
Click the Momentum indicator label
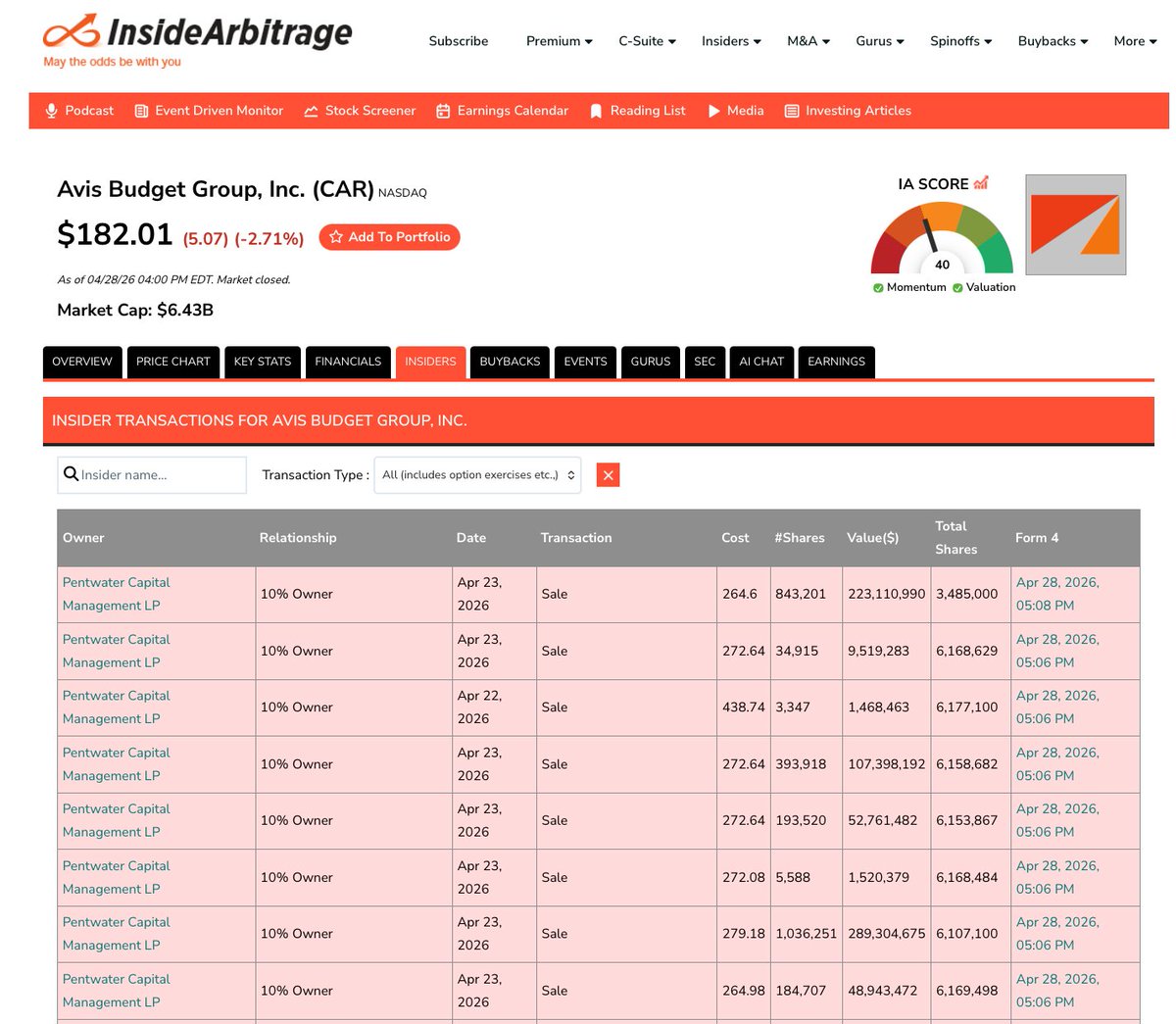tap(916, 287)
